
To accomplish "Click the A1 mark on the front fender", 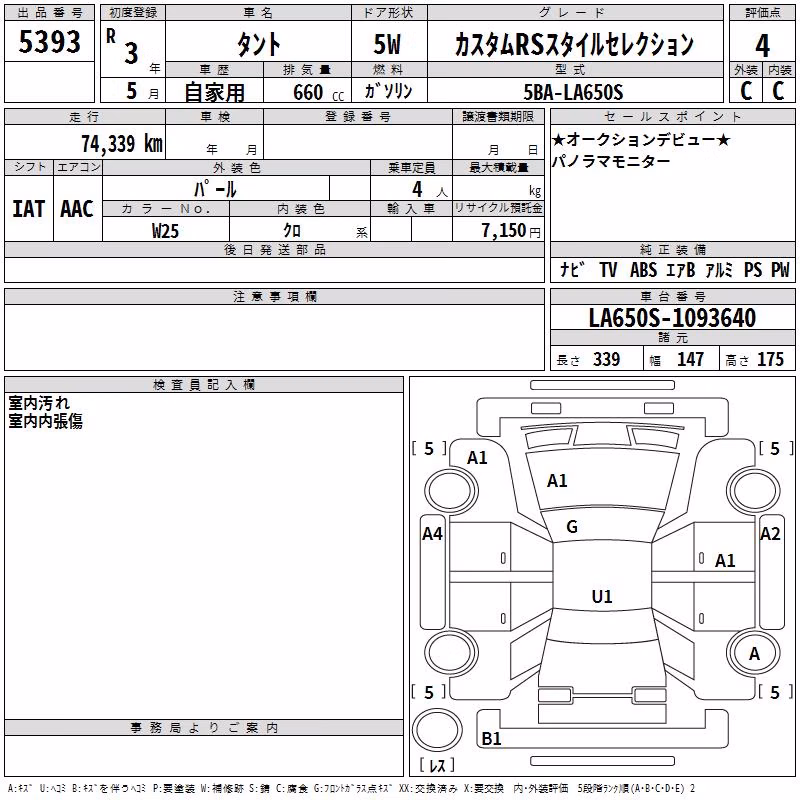I will (x=477, y=458).
